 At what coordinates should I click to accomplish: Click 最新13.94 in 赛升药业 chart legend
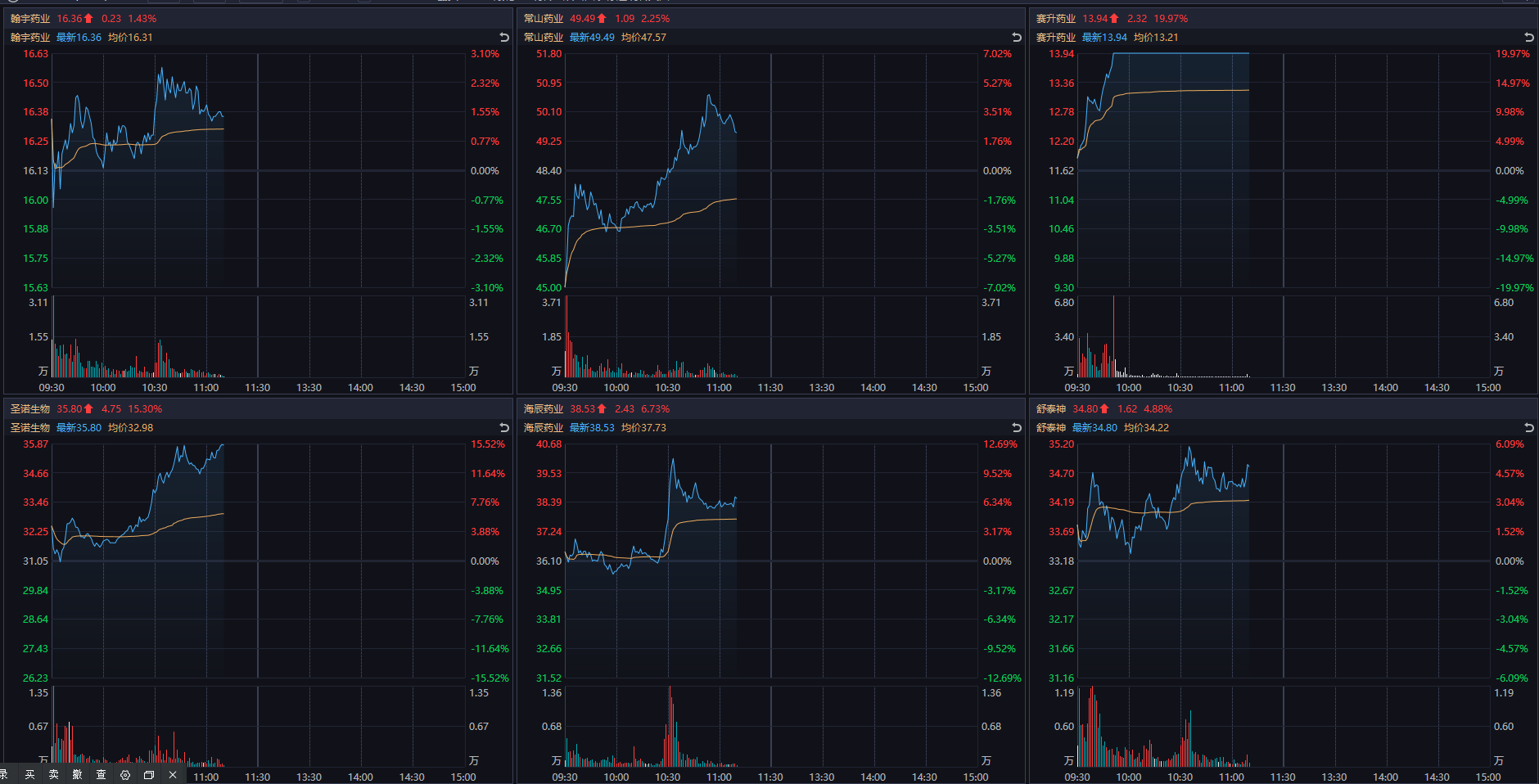coord(1104,38)
